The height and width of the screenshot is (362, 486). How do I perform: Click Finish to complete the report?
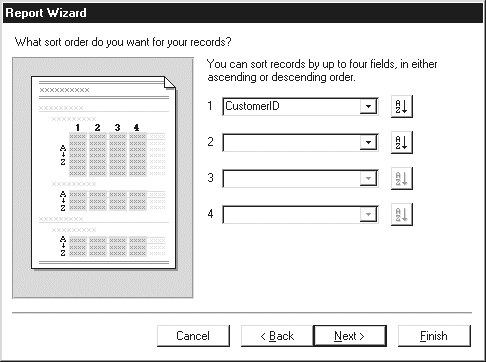click(434, 336)
